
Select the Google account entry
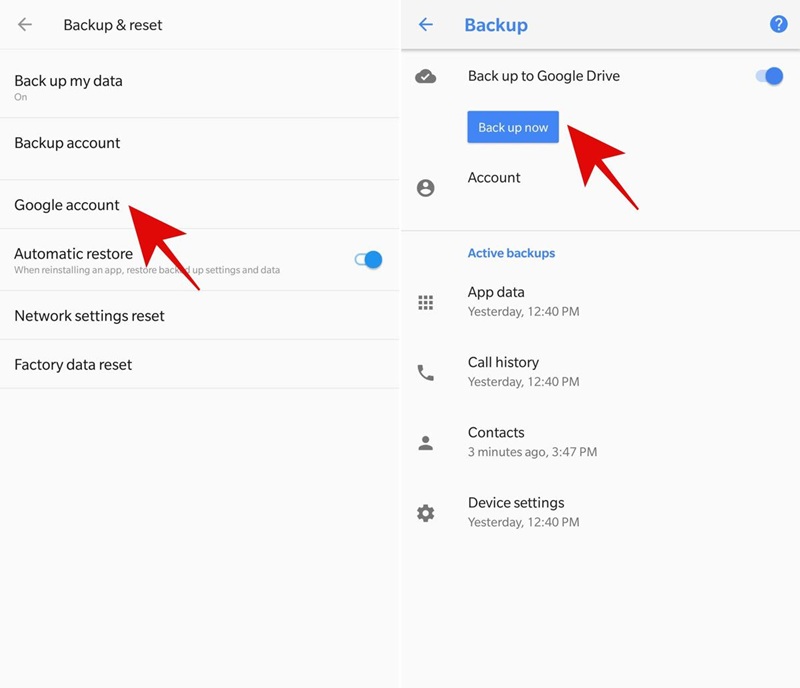(x=67, y=205)
